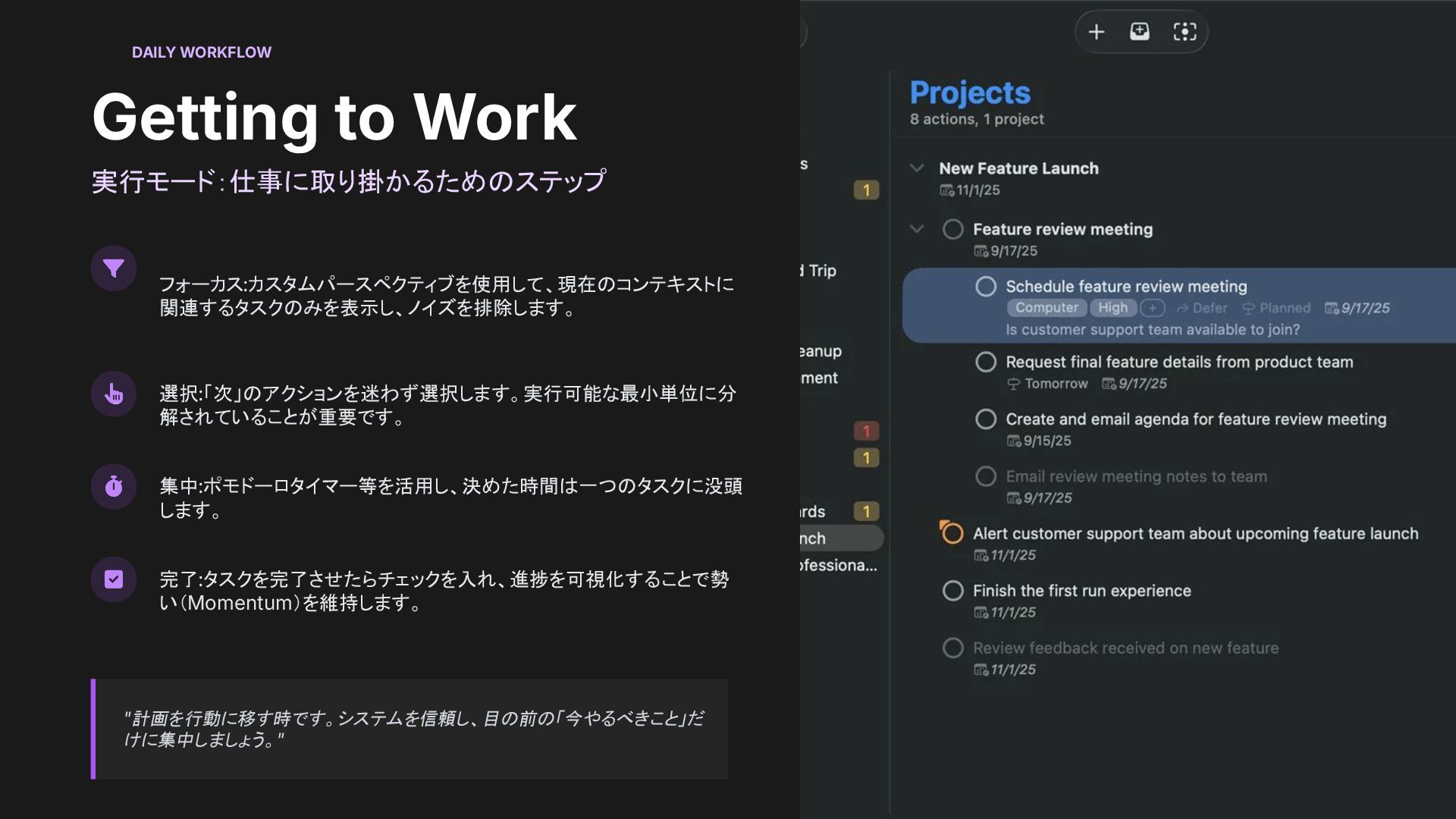The height and width of the screenshot is (819, 1456).
Task: Click the orange flagged status circle
Action: coord(952,533)
